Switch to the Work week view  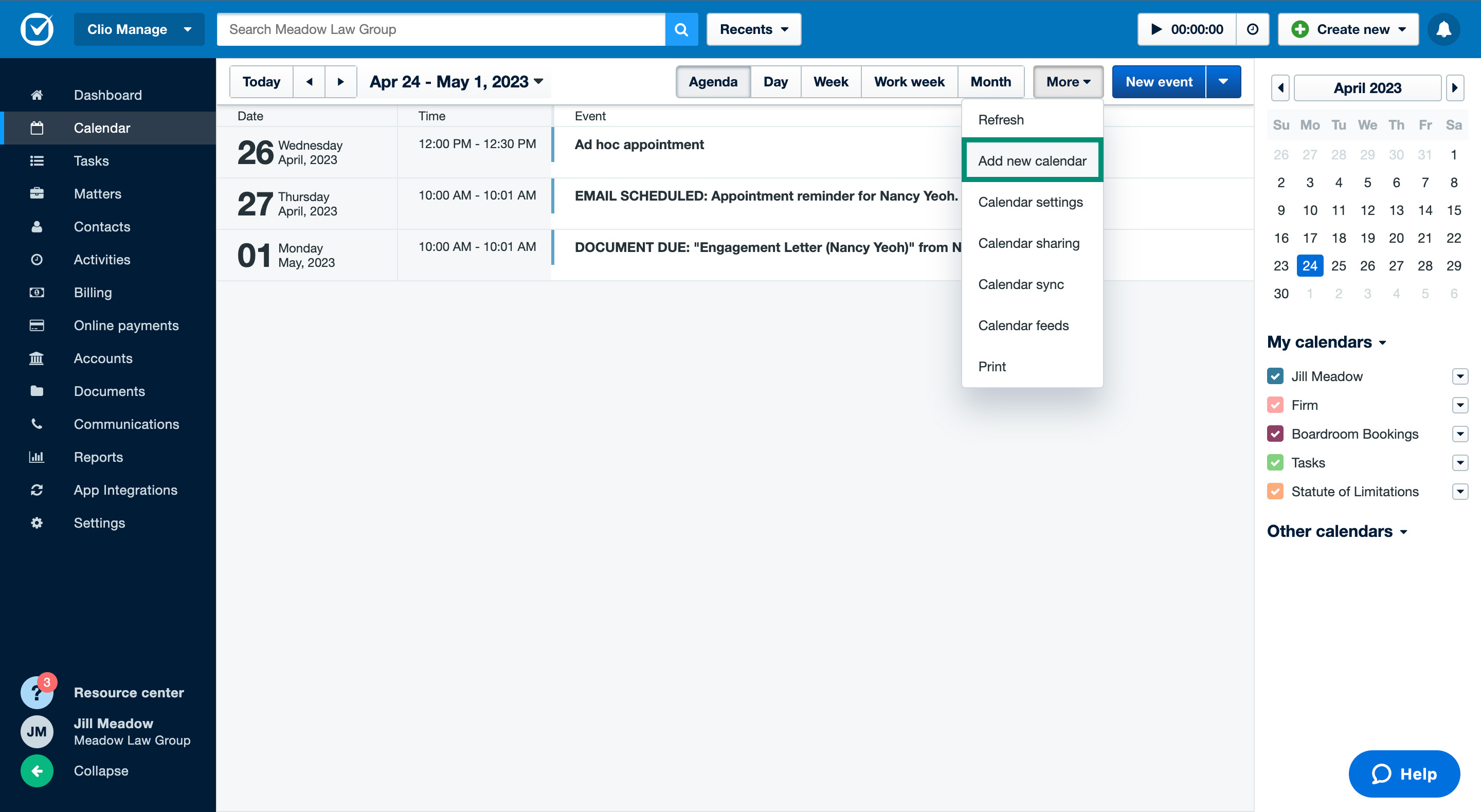tap(909, 82)
